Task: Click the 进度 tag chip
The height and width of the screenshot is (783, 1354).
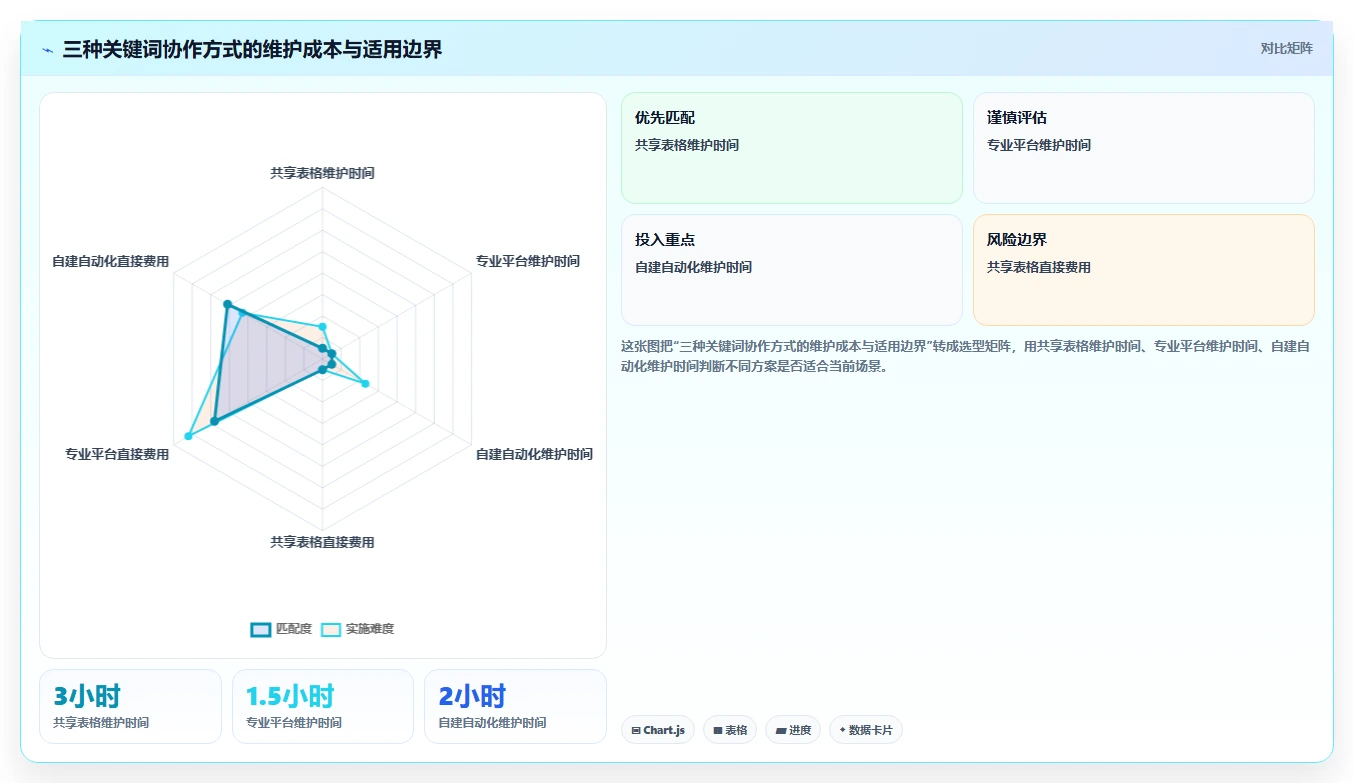Action: coord(793,730)
